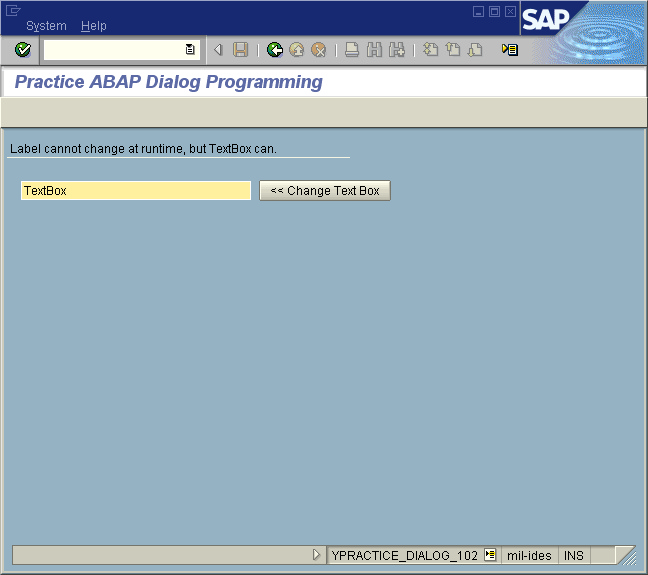This screenshot has width=648, height=575.
Task: Open the System menu
Action: (46, 26)
